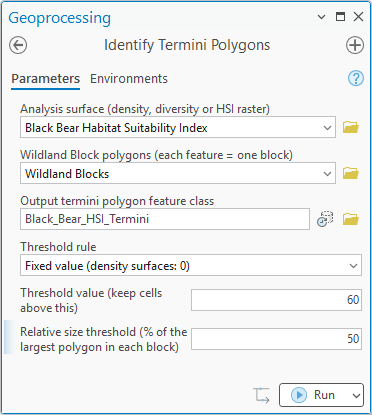Image resolution: width=372 pixels, height=415 pixels.
Task: Open the Run button dropdown arrow
Action: (356, 395)
